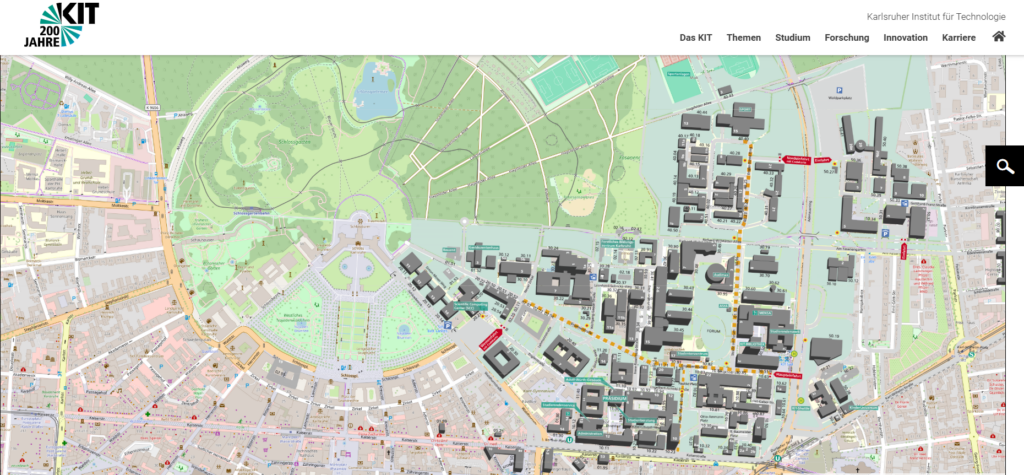This screenshot has height=475, width=1024.
Task: Click the red Haupteinfahrt entrance marker
Action: pos(788,376)
